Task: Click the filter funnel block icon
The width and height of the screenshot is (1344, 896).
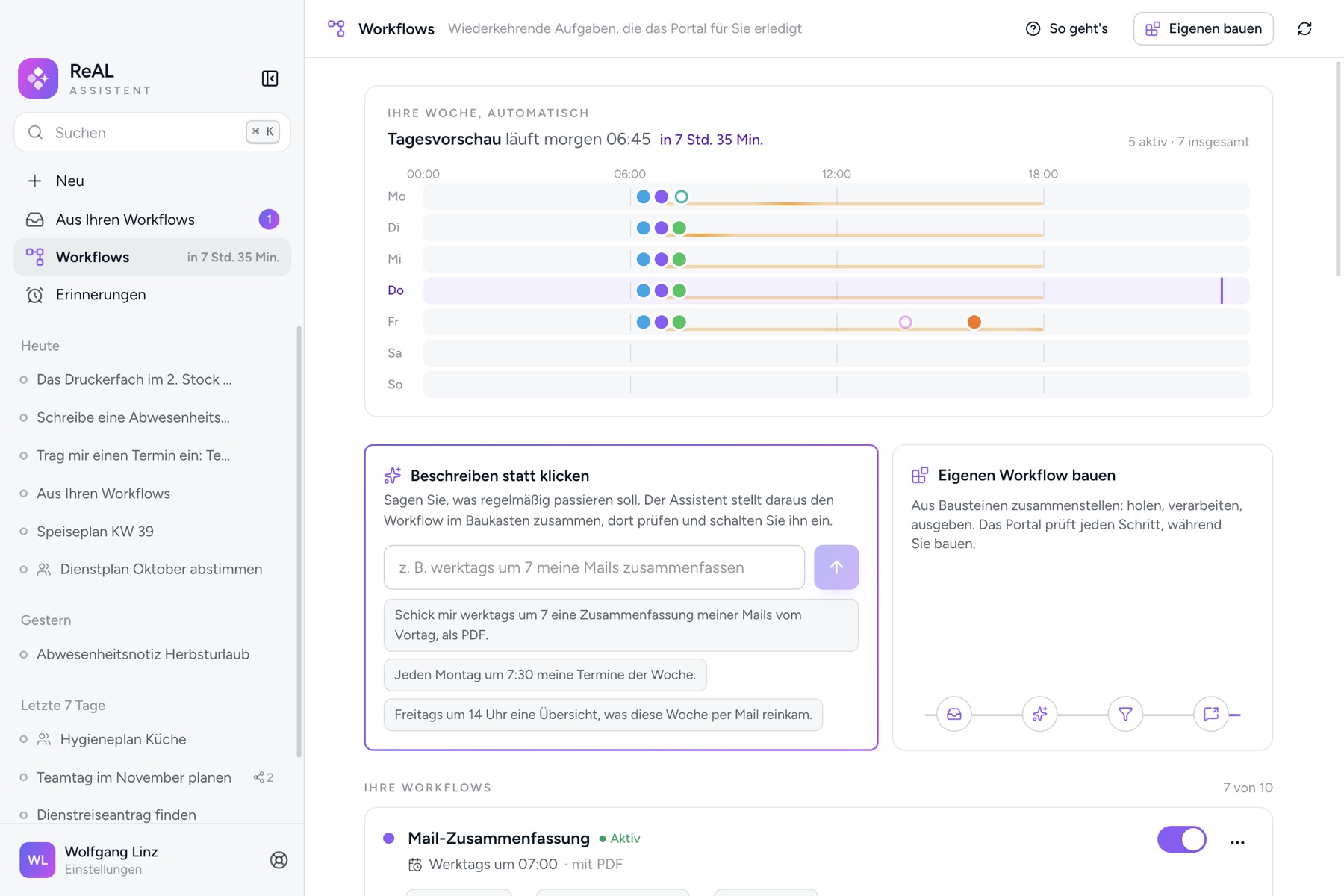Action: (x=1125, y=715)
